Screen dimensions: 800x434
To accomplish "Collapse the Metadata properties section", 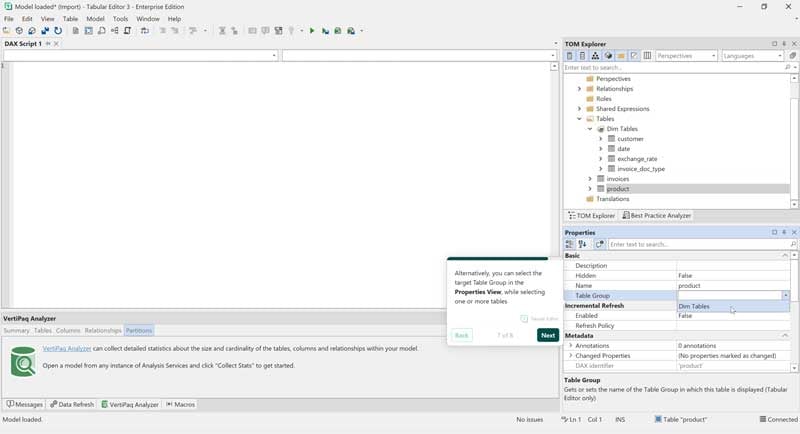I will click(x=785, y=336).
